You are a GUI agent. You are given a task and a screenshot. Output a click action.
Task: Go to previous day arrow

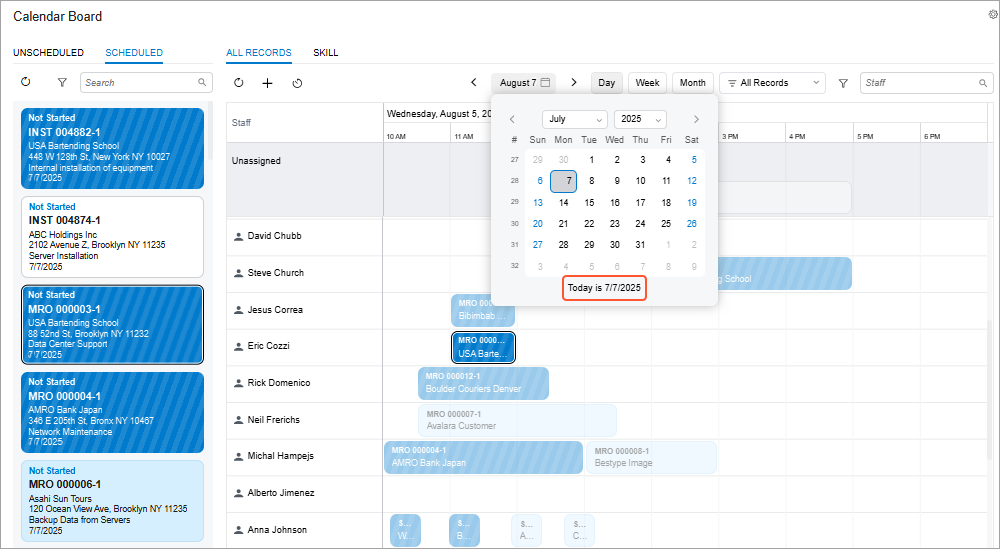[x=474, y=82]
